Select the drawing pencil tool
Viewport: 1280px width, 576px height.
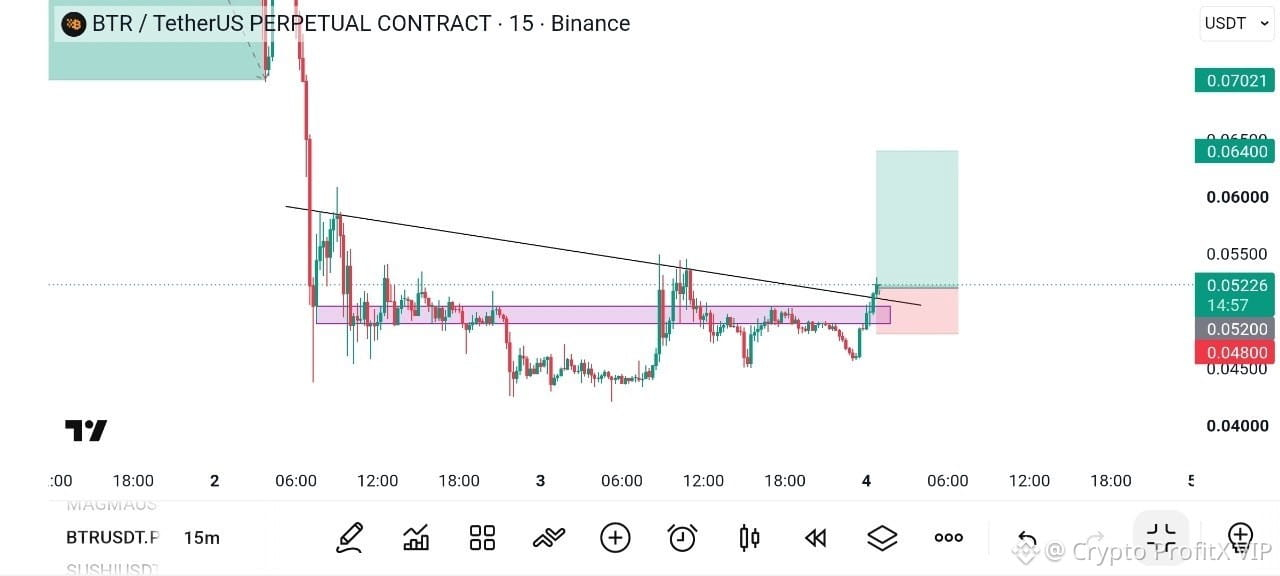pyautogui.click(x=349, y=538)
